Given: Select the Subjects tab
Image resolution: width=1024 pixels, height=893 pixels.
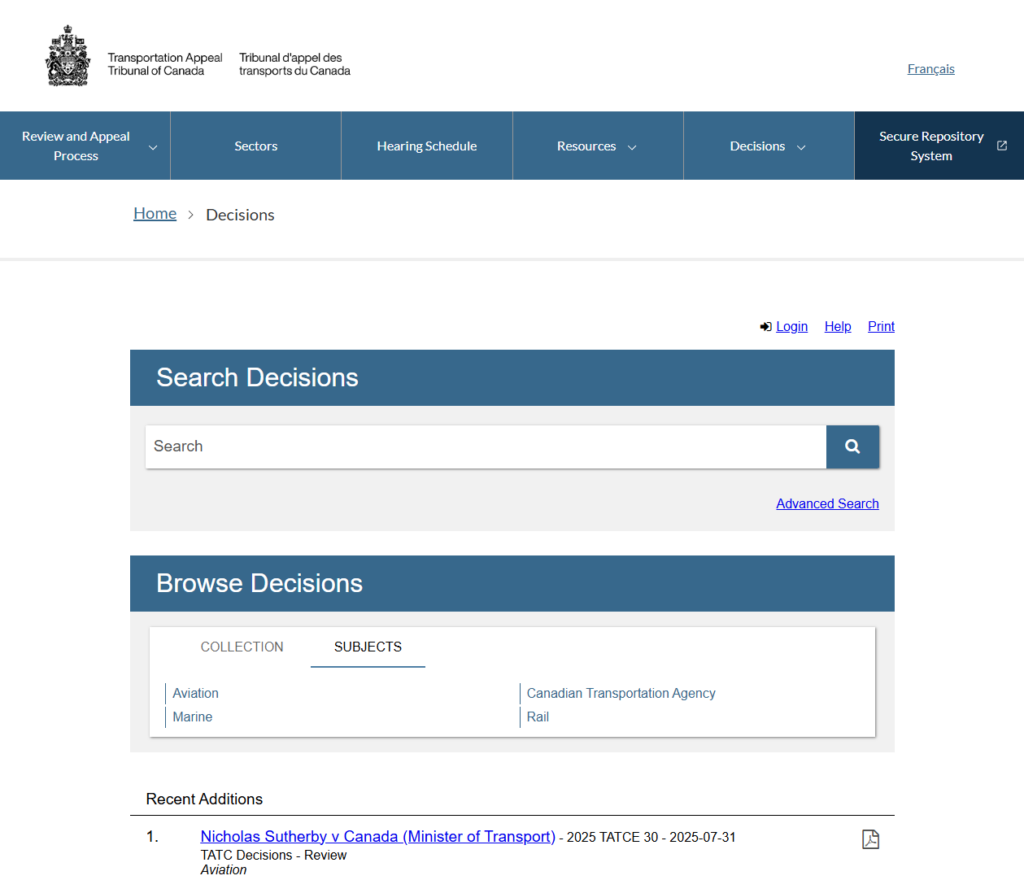Looking at the screenshot, I should 368,647.
